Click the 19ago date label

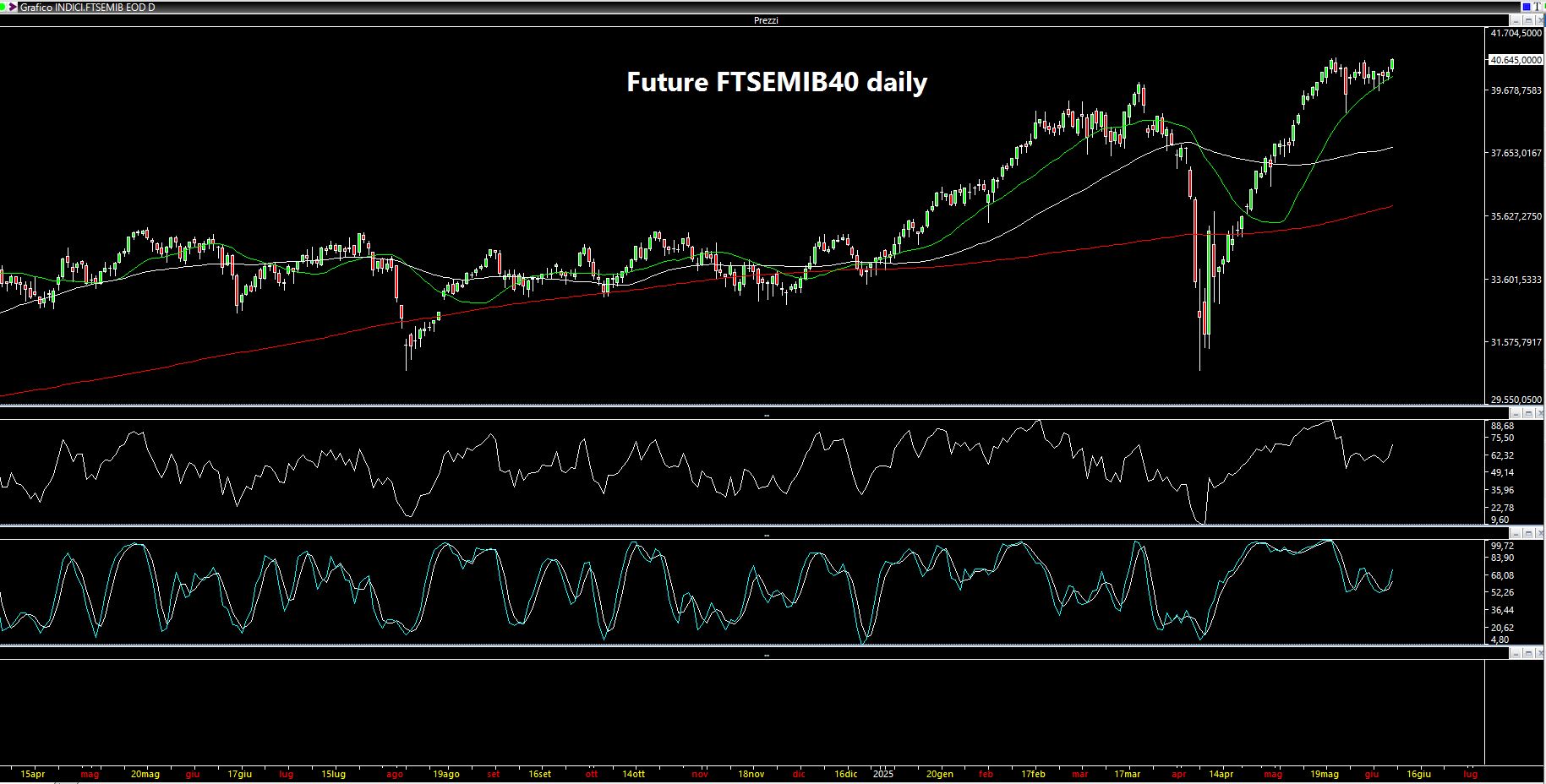445,774
